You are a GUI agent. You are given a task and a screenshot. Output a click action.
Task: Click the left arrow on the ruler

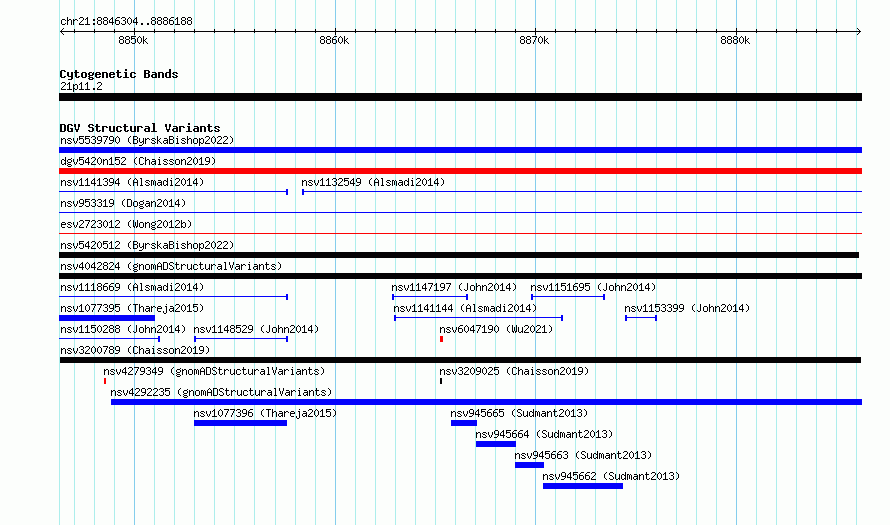coord(62,32)
